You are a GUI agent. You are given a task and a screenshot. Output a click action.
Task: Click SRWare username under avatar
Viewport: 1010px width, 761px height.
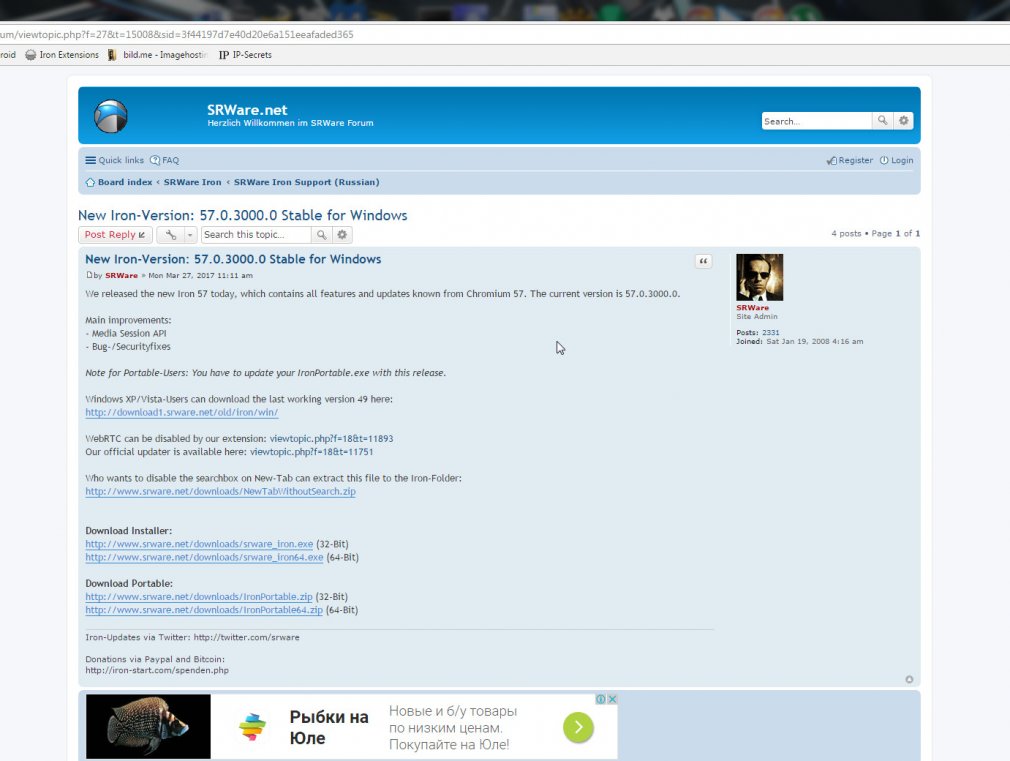tap(752, 308)
